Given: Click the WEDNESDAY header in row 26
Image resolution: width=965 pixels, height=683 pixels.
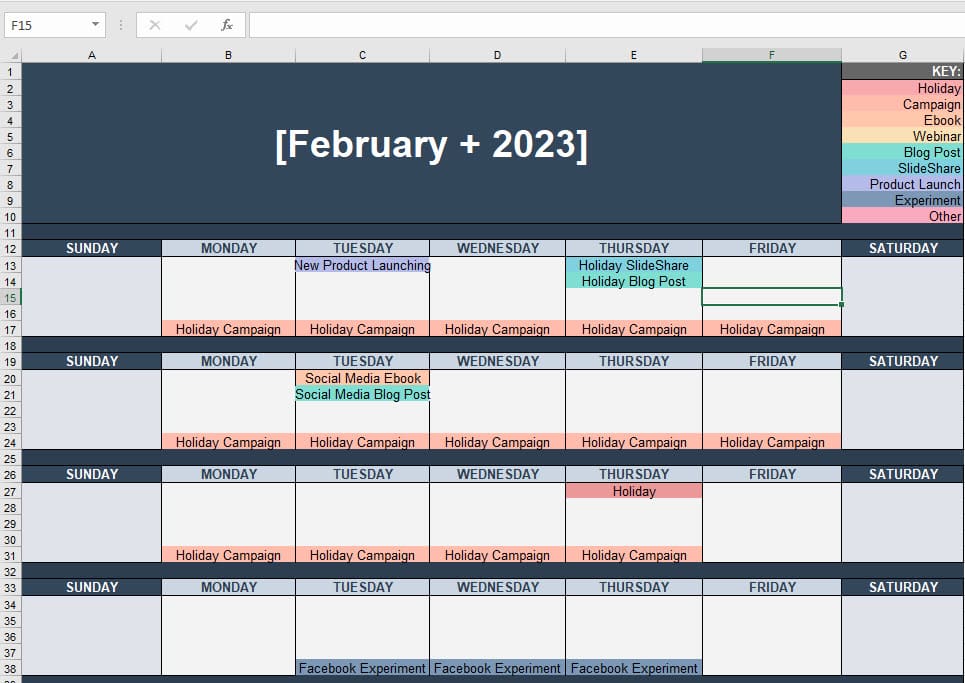Looking at the screenshot, I should coord(497,474).
